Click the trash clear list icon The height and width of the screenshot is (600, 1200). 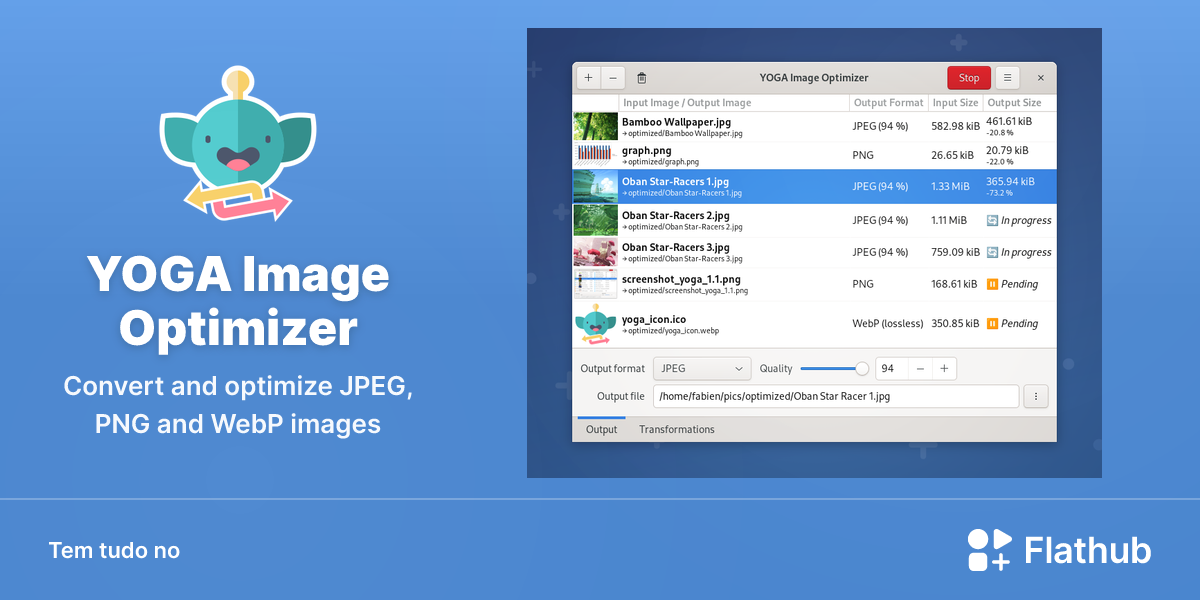642,78
